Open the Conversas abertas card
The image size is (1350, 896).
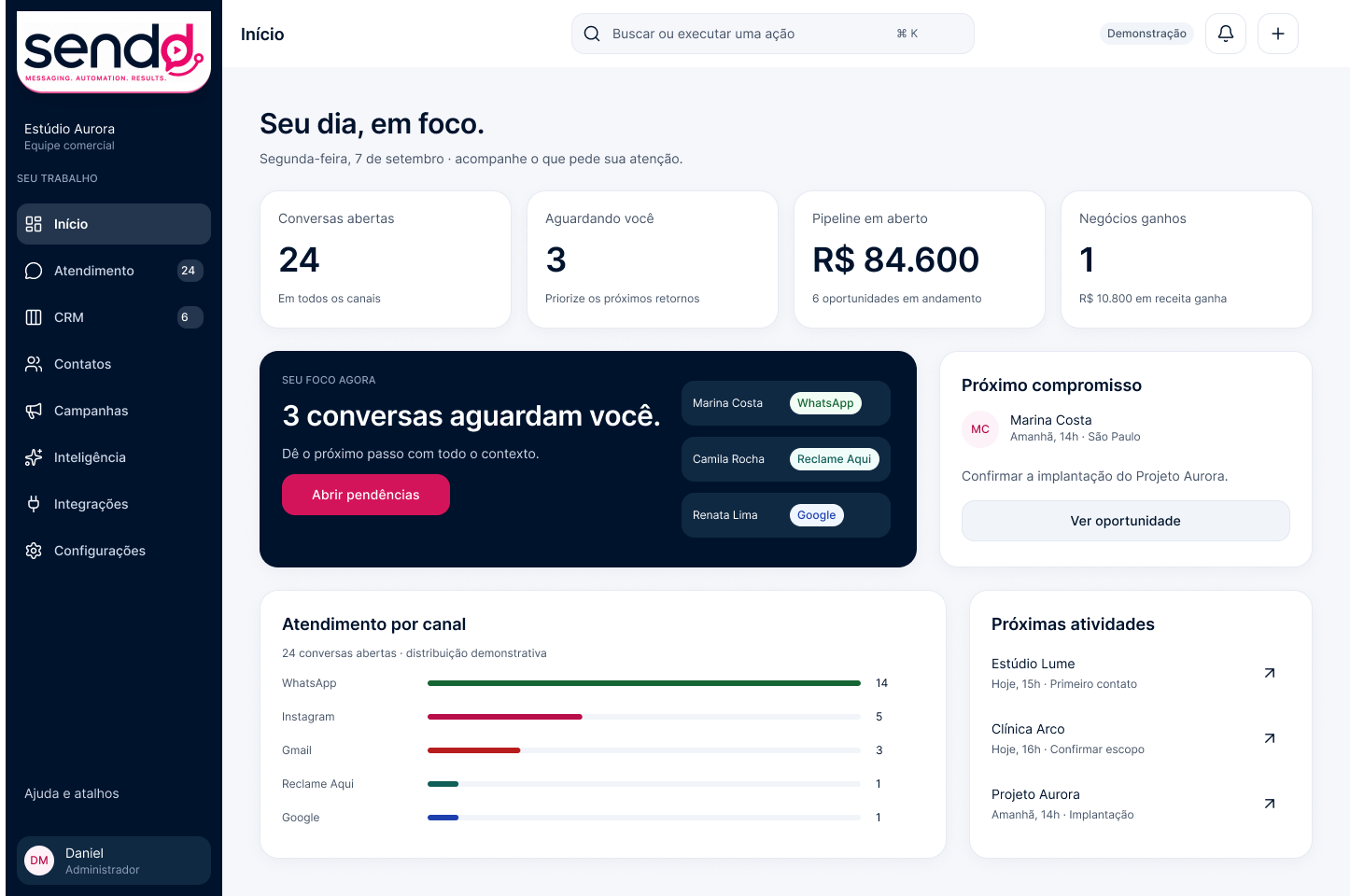(x=386, y=259)
